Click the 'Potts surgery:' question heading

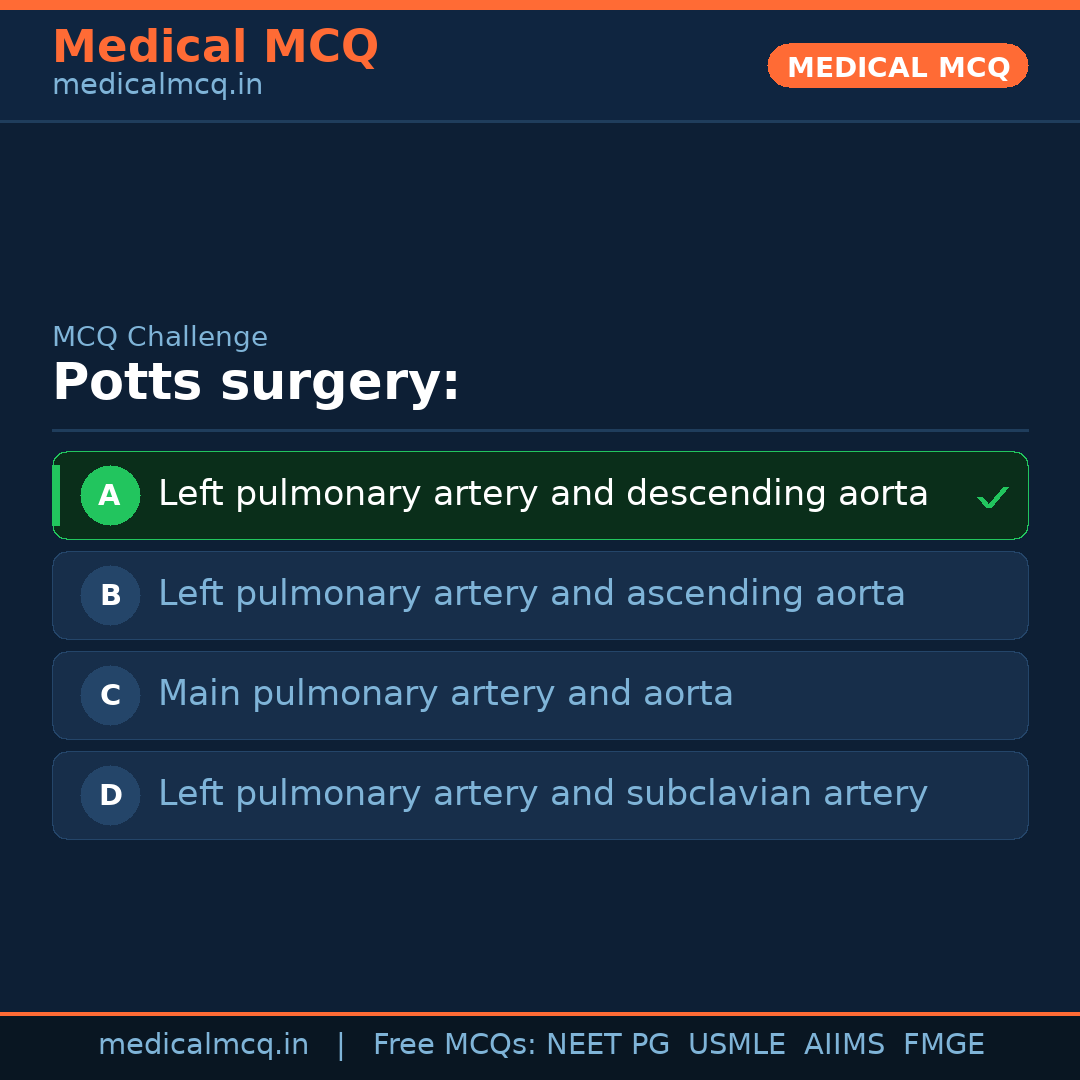(256, 383)
